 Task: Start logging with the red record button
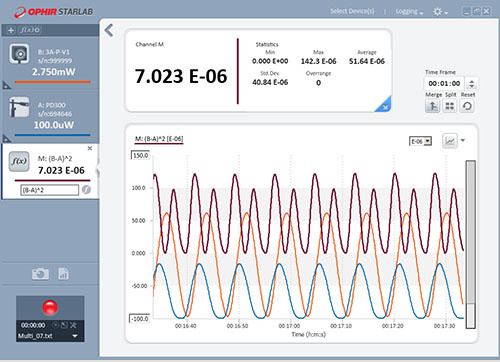pyautogui.click(x=50, y=307)
